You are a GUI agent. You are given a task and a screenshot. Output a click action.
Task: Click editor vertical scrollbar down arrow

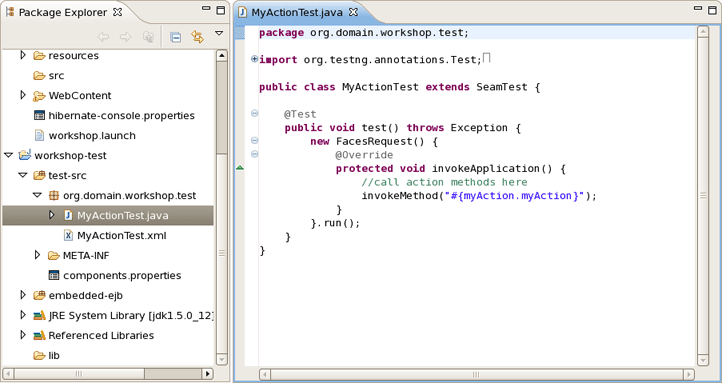pos(703,360)
